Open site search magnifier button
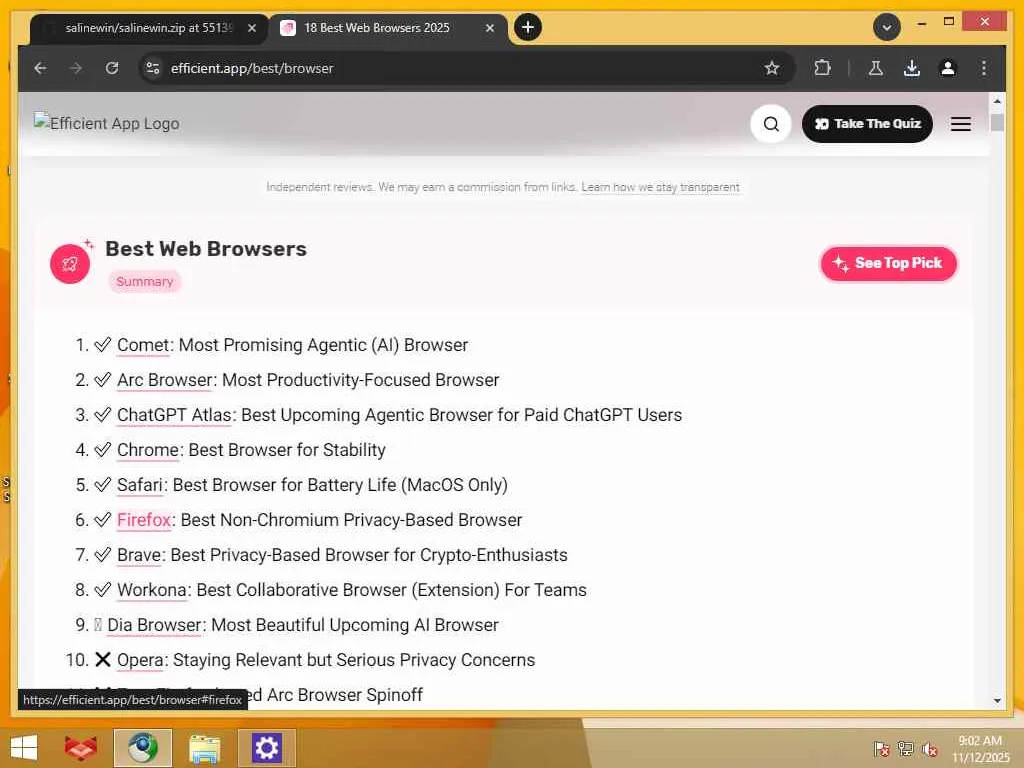Image resolution: width=1024 pixels, height=768 pixels. point(771,124)
